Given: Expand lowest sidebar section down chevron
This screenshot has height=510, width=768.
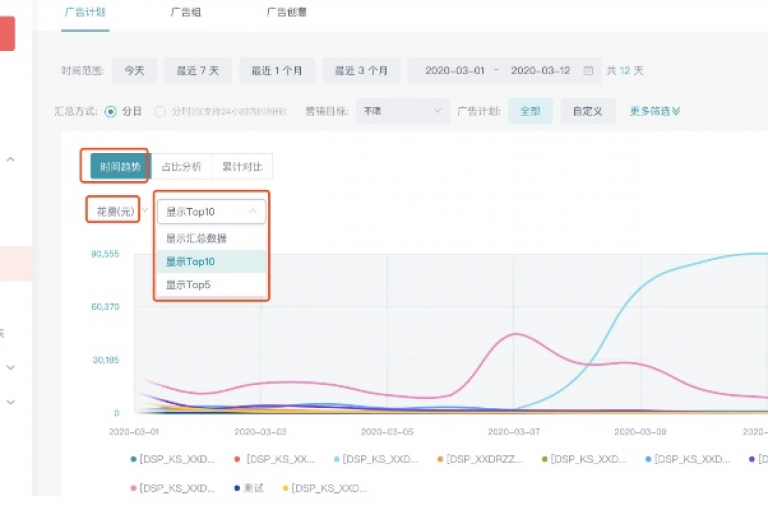Looking at the screenshot, I should [x=10, y=402].
